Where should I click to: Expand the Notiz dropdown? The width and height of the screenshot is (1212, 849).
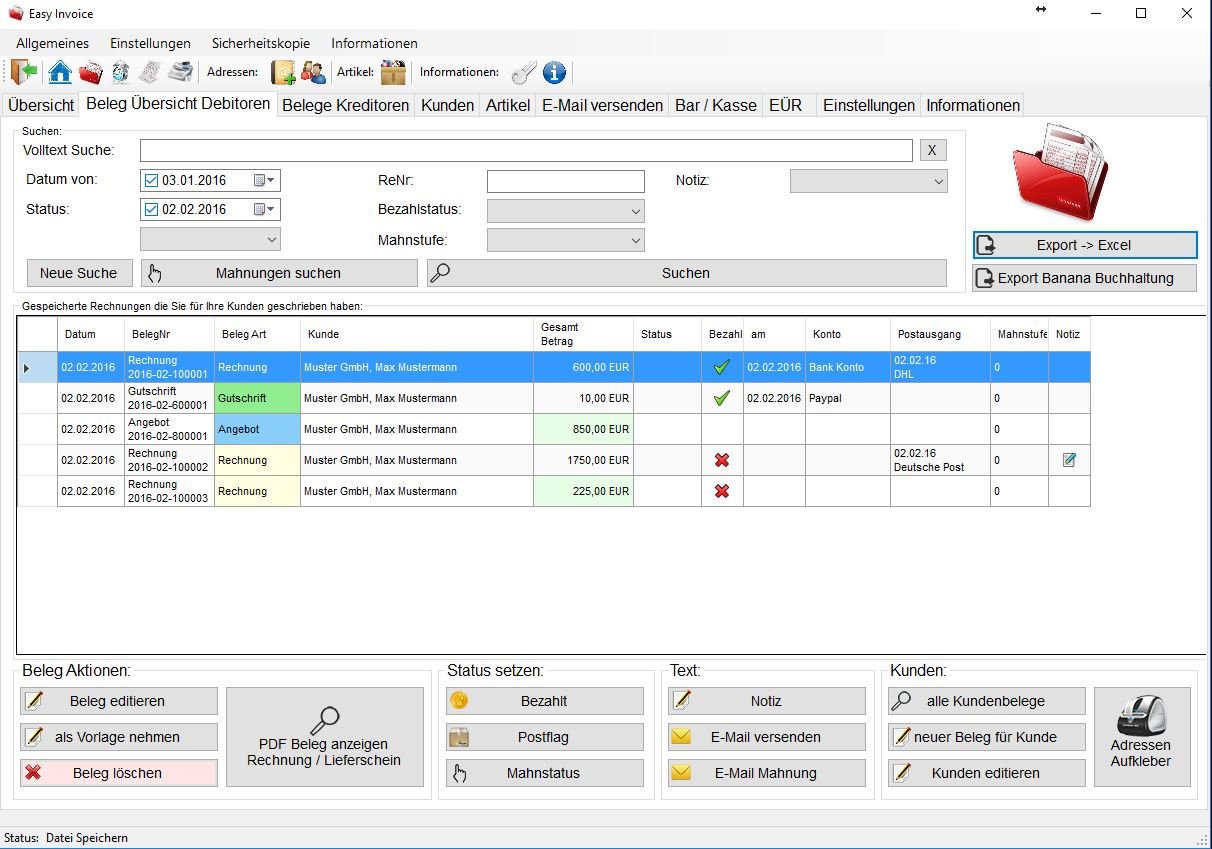click(869, 181)
